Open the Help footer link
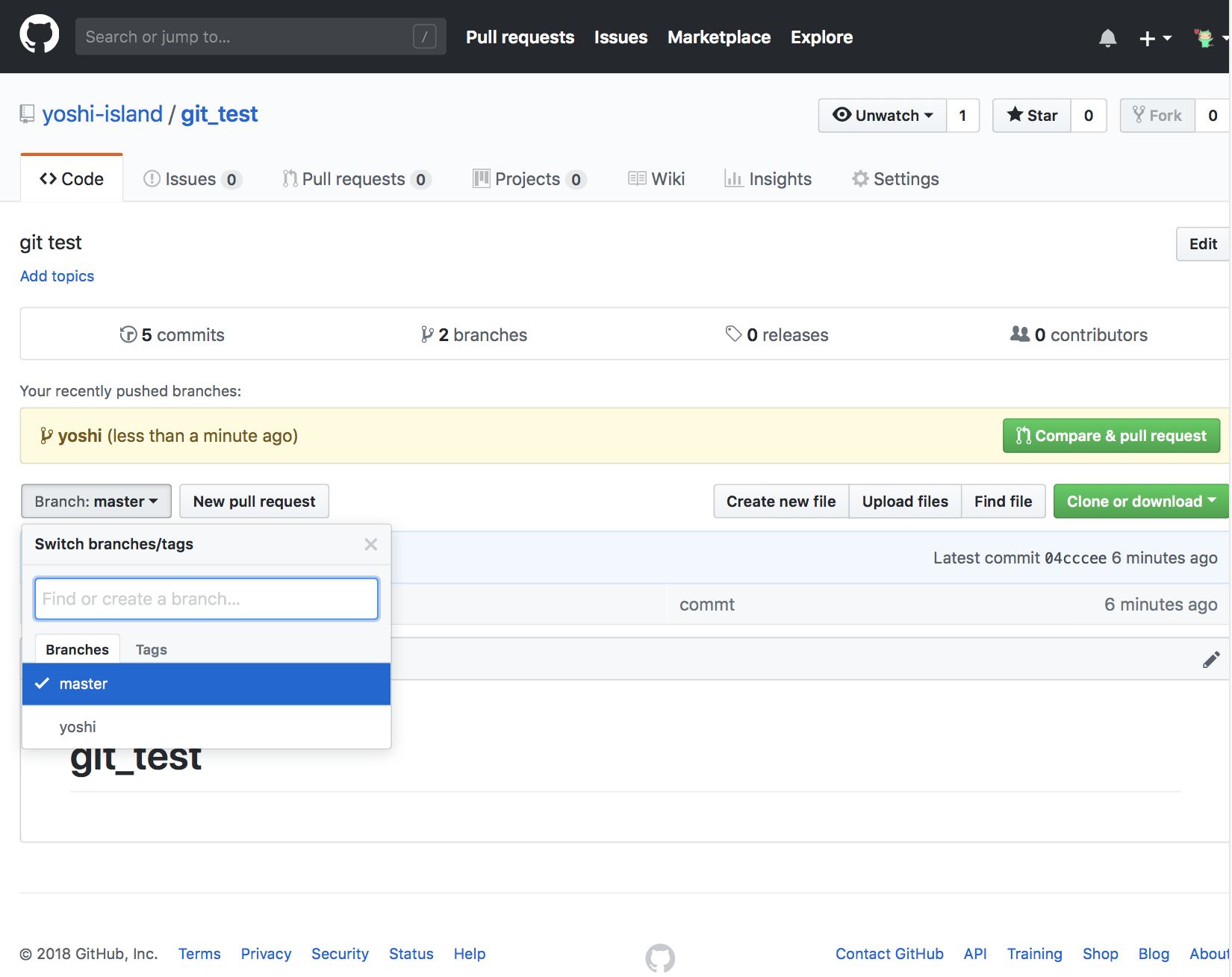Image resolution: width=1232 pixels, height=977 pixels. coord(469,954)
